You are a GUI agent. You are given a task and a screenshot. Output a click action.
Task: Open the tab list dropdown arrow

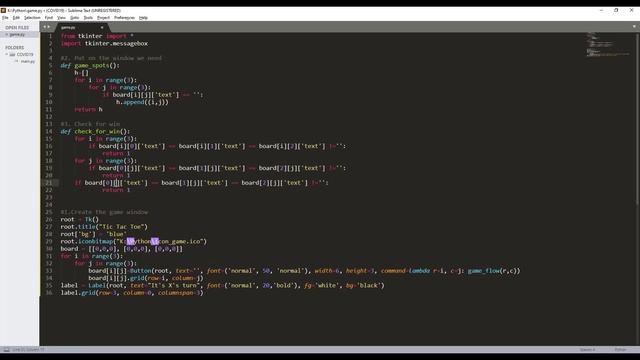click(634, 27)
